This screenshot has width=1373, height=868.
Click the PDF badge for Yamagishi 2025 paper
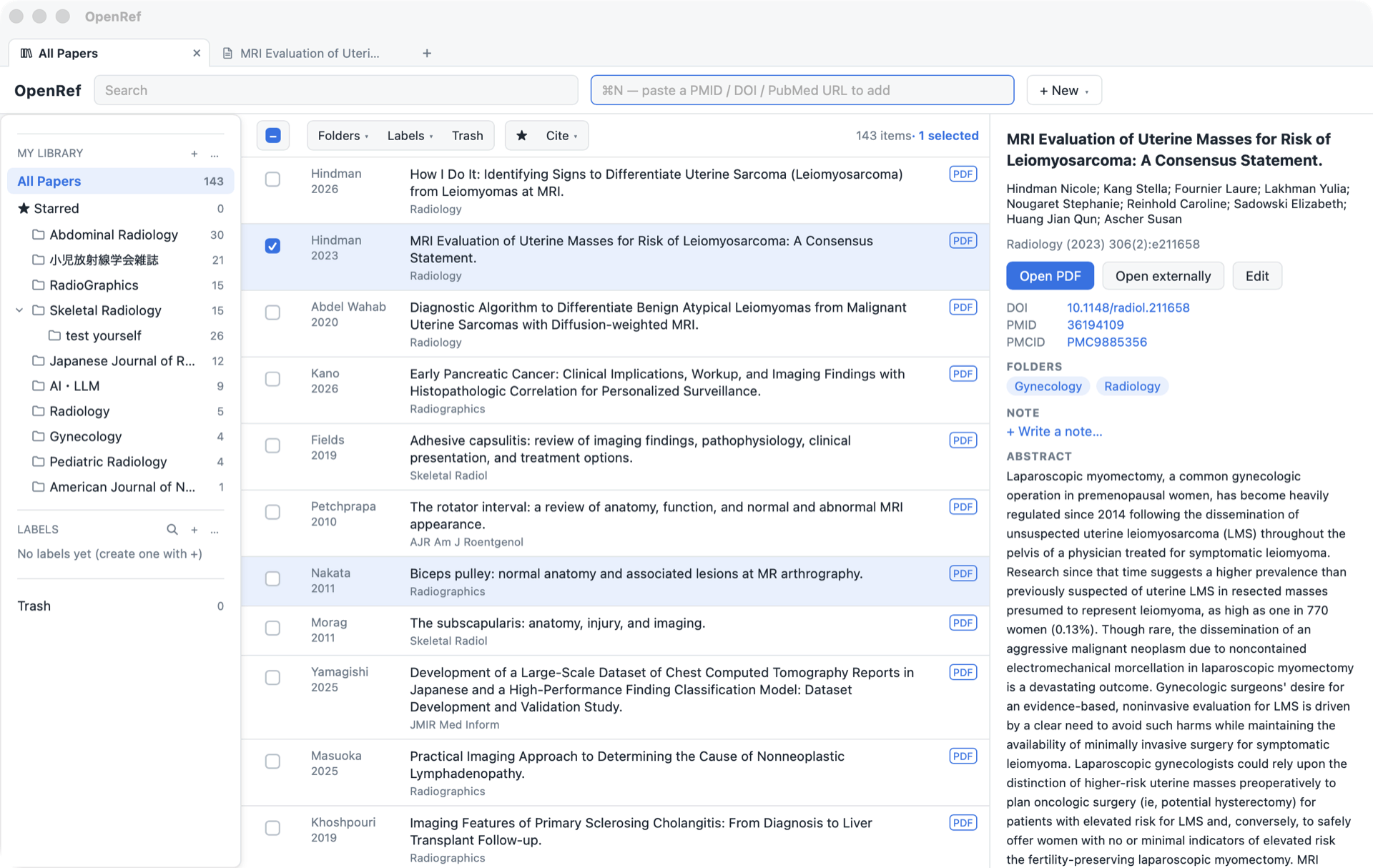click(x=963, y=672)
